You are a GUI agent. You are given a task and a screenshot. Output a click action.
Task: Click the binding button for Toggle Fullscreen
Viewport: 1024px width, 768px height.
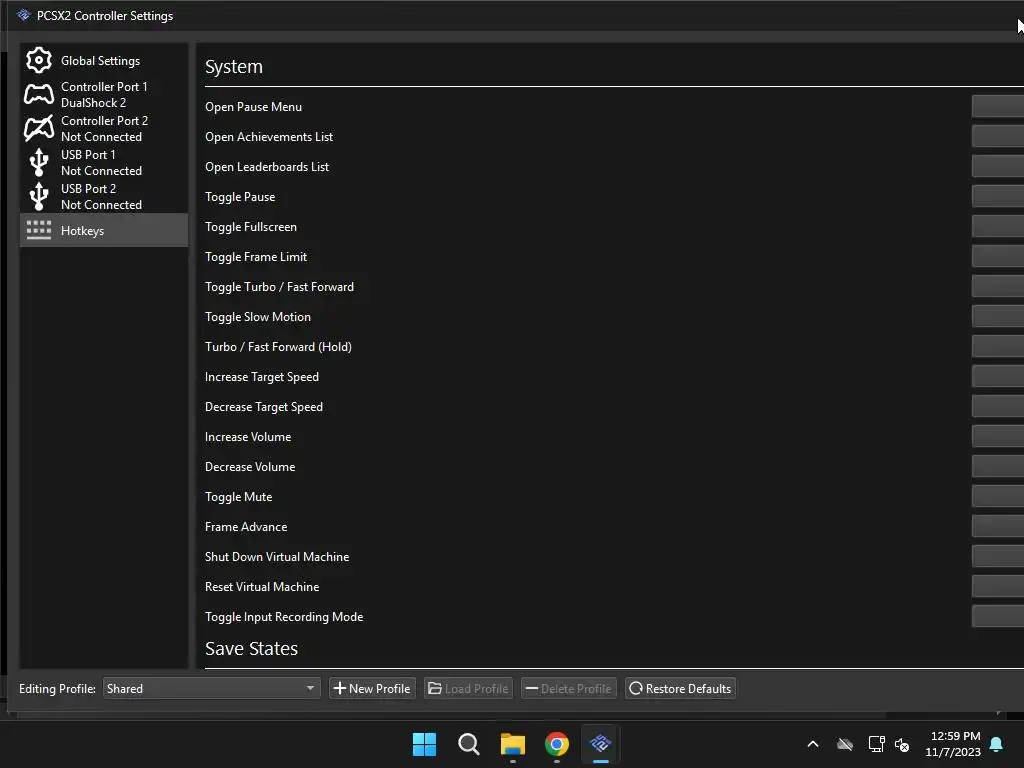click(998, 226)
